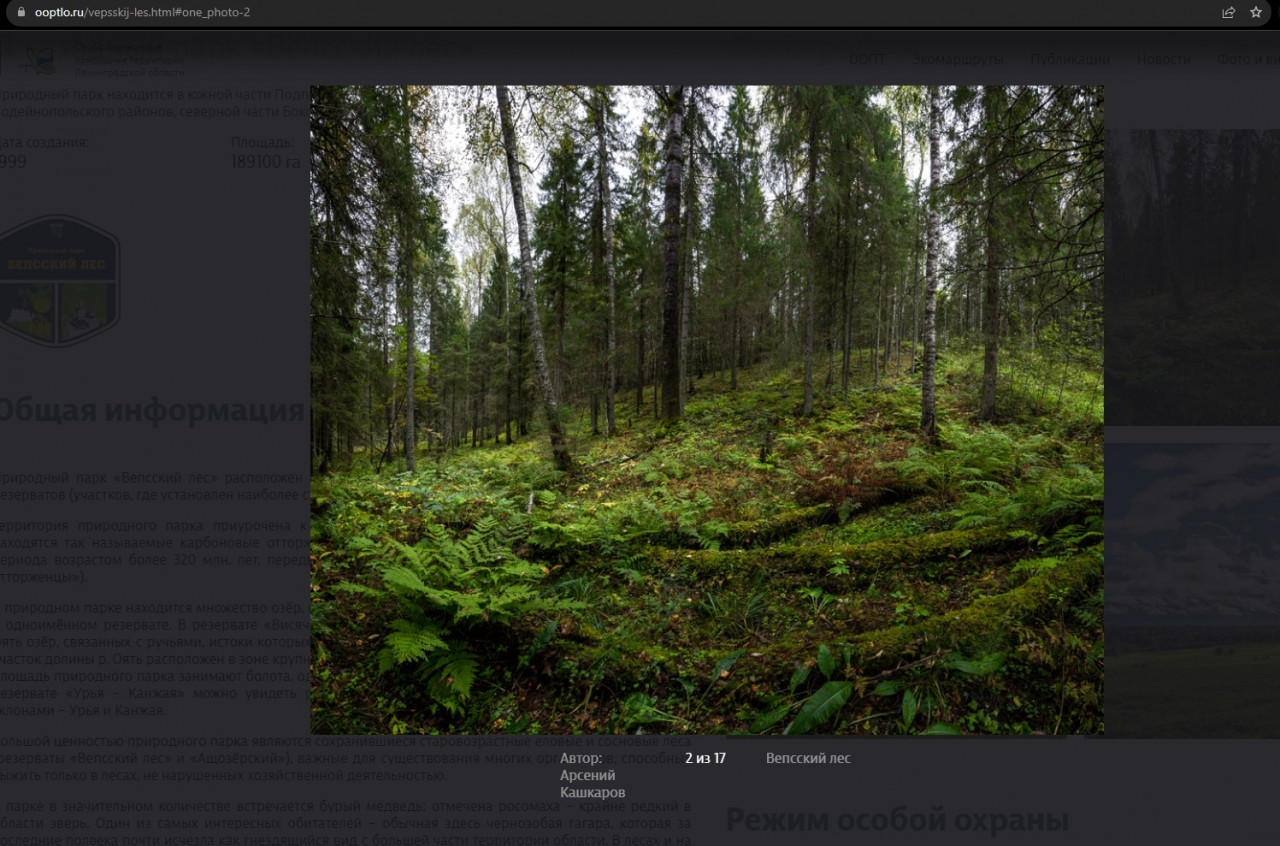Click the 'Общая информация' heading

point(150,411)
